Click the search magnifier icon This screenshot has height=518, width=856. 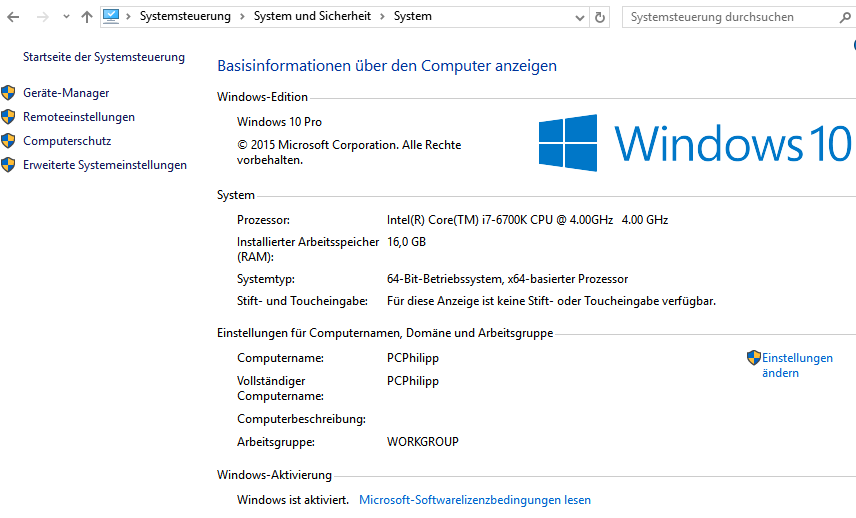[x=845, y=18]
